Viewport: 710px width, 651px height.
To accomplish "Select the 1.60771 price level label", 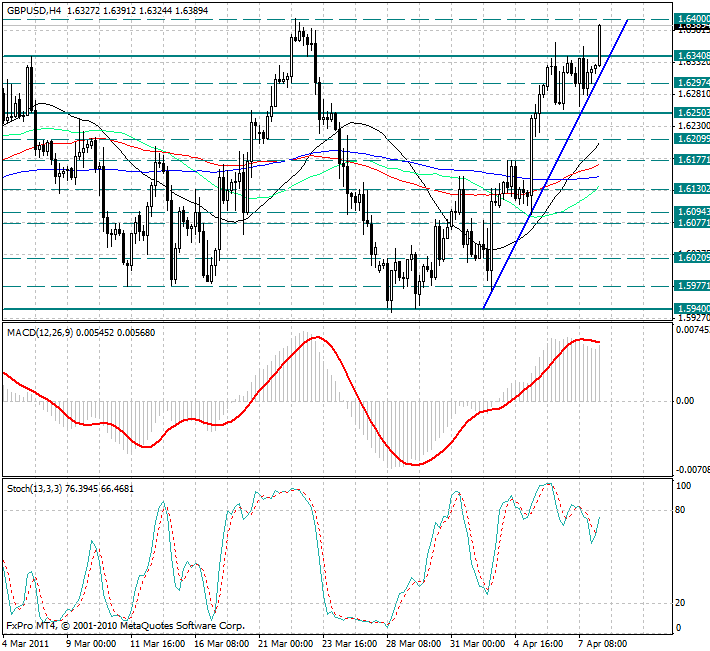I will (692, 223).
